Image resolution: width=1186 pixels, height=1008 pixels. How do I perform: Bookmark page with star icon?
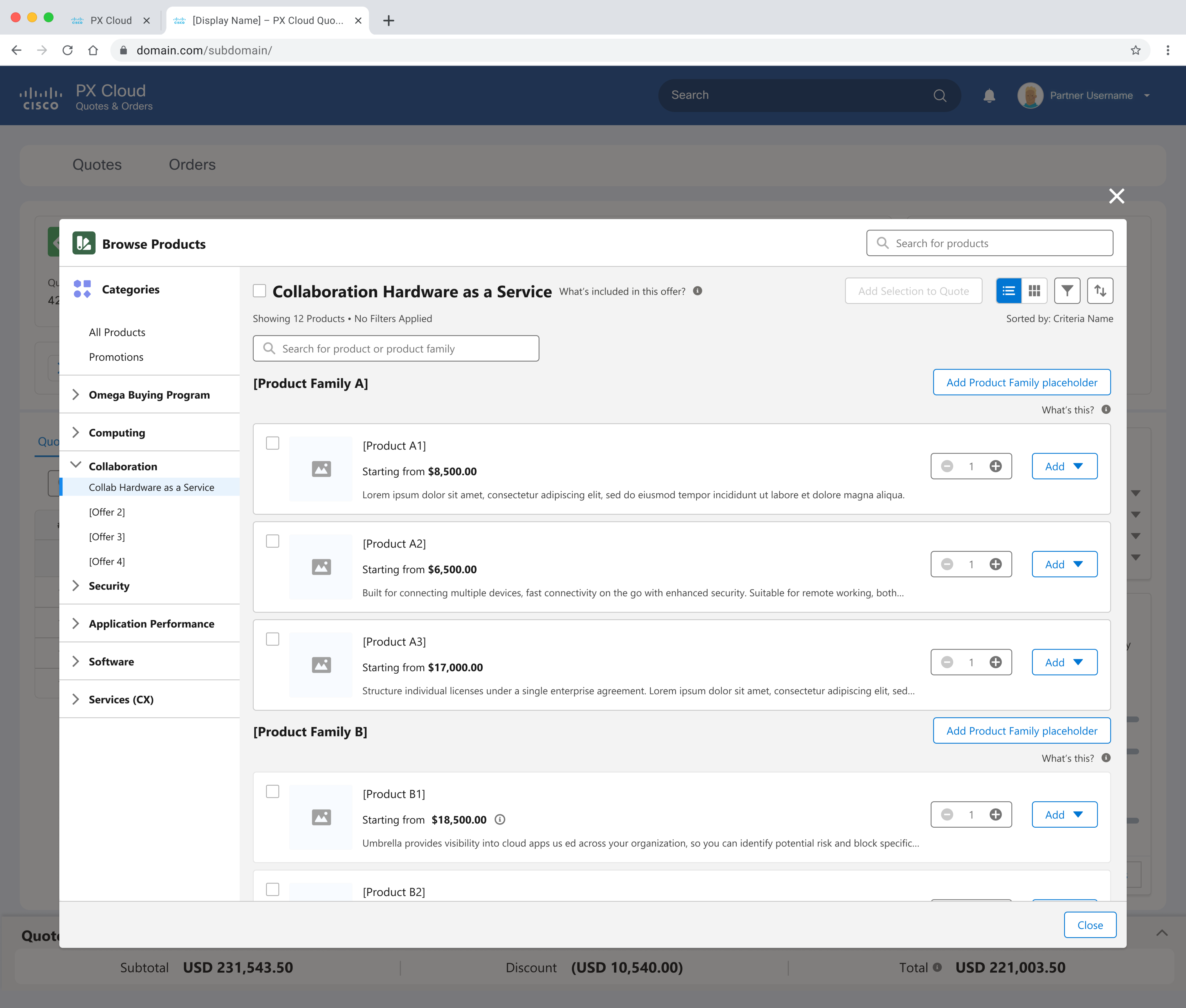tap(1135, 50)
